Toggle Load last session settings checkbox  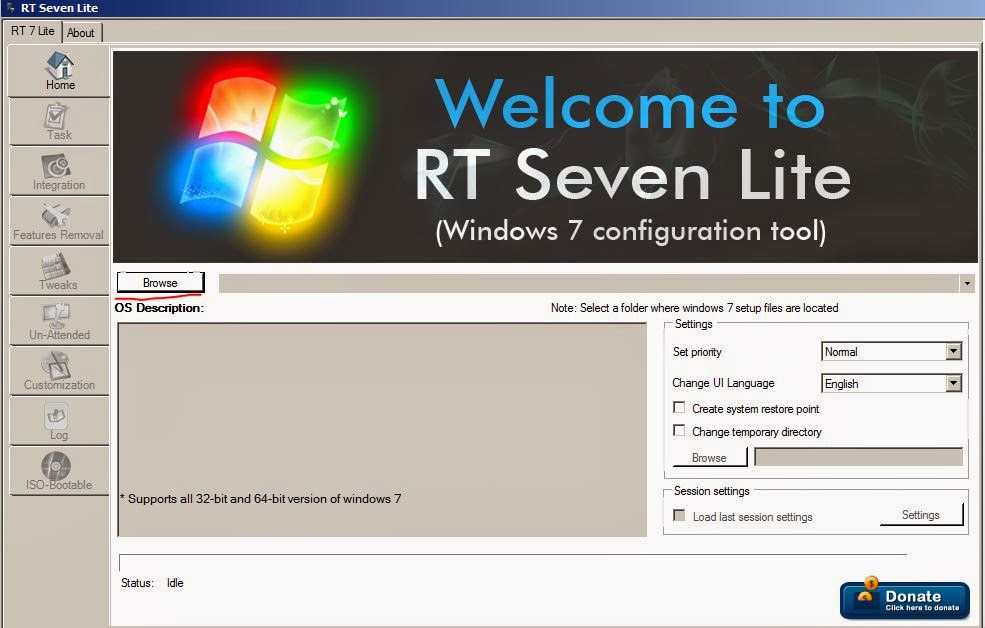click(679, 516)
